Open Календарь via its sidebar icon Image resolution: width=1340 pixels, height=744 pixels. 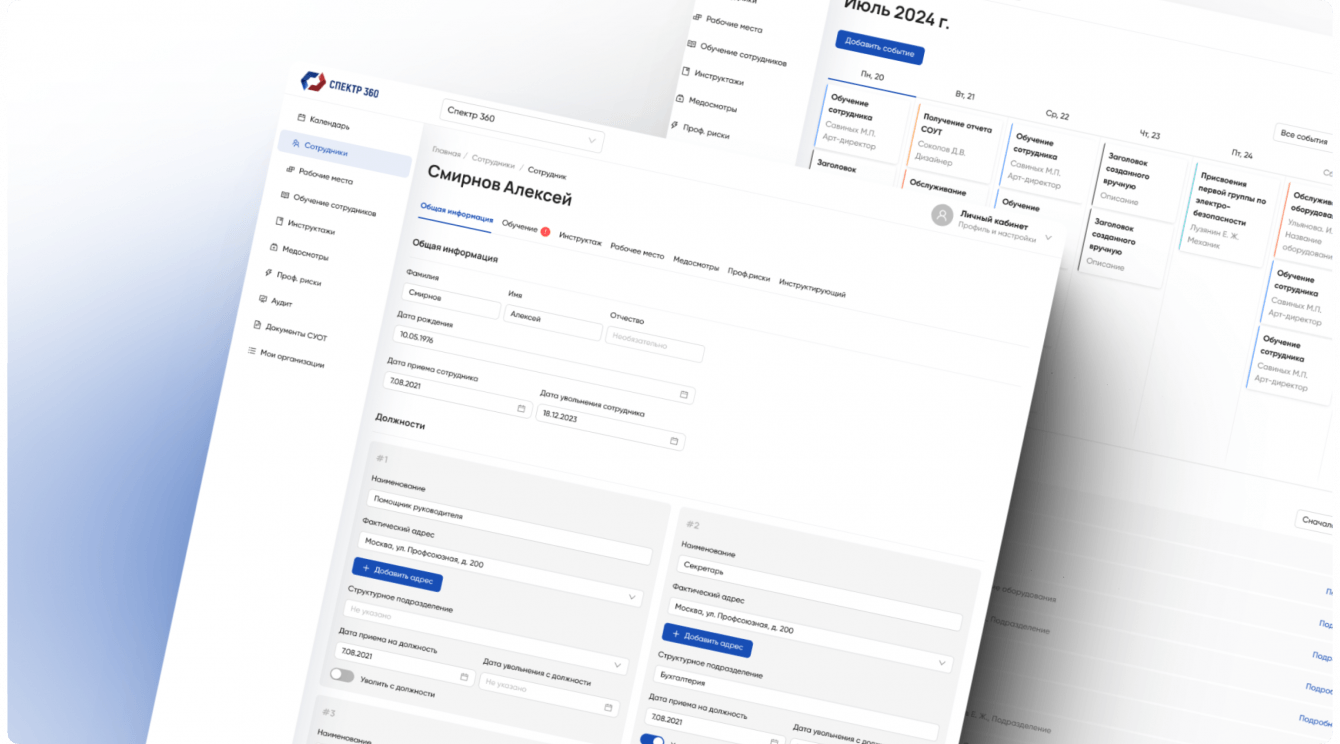tap(301, 118)
